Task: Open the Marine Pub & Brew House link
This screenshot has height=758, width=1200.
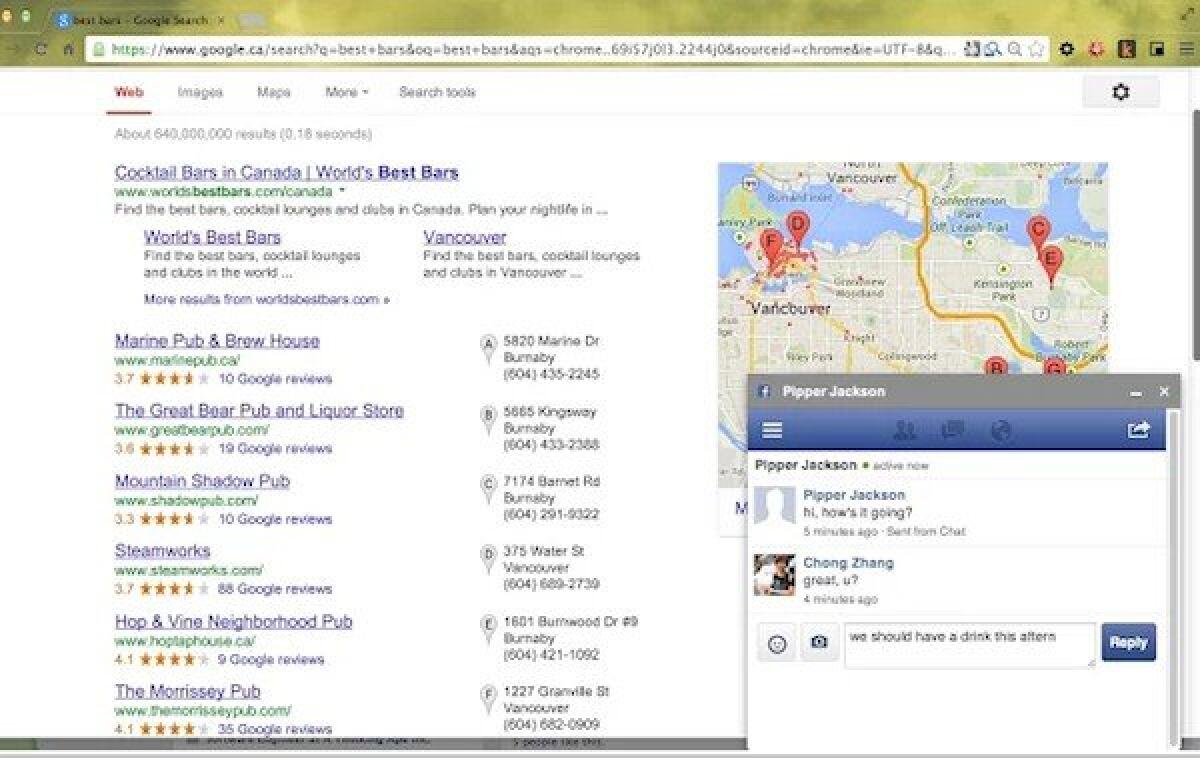Action: point(217,341)
